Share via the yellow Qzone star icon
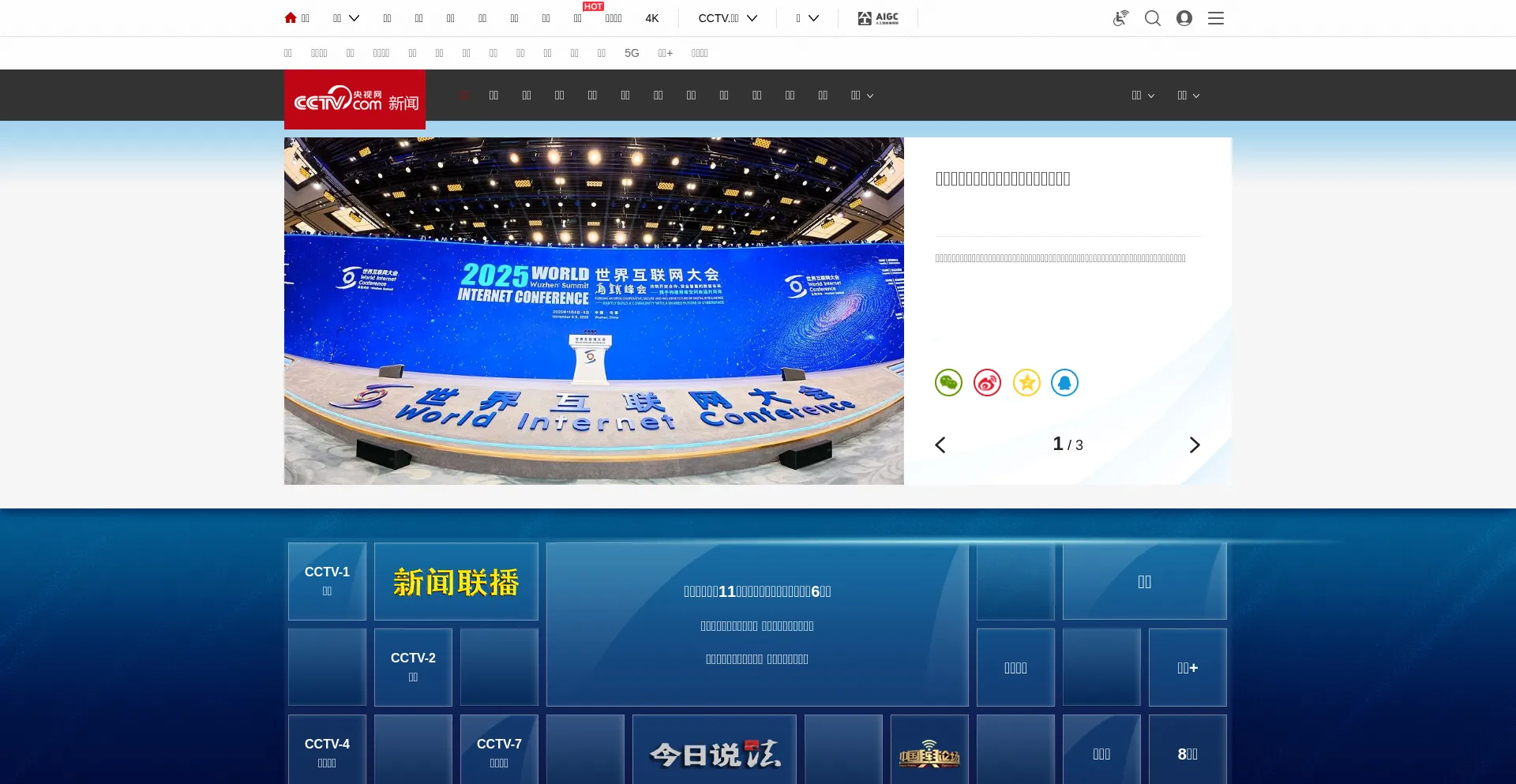Viewport: 1516px width, 784px height. point(1026,383)
